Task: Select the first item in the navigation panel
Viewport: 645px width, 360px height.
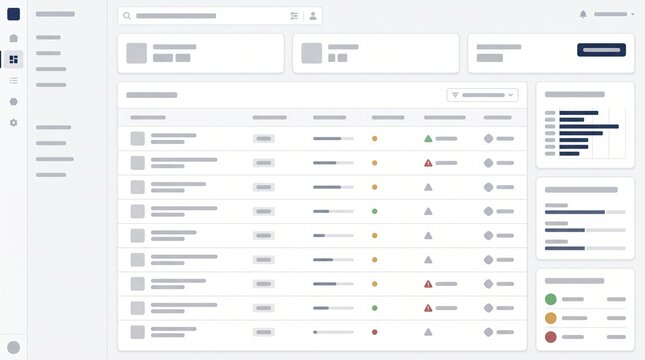Action: point(48,37)
